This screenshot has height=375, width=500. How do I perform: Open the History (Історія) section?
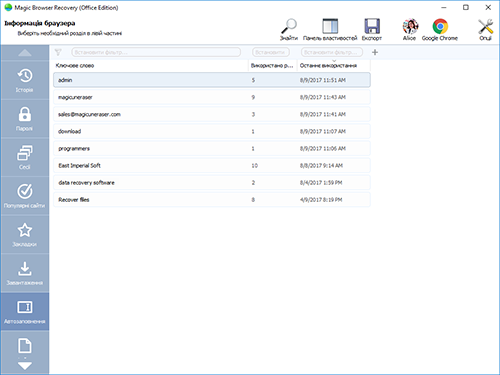(x=25, y=80)
